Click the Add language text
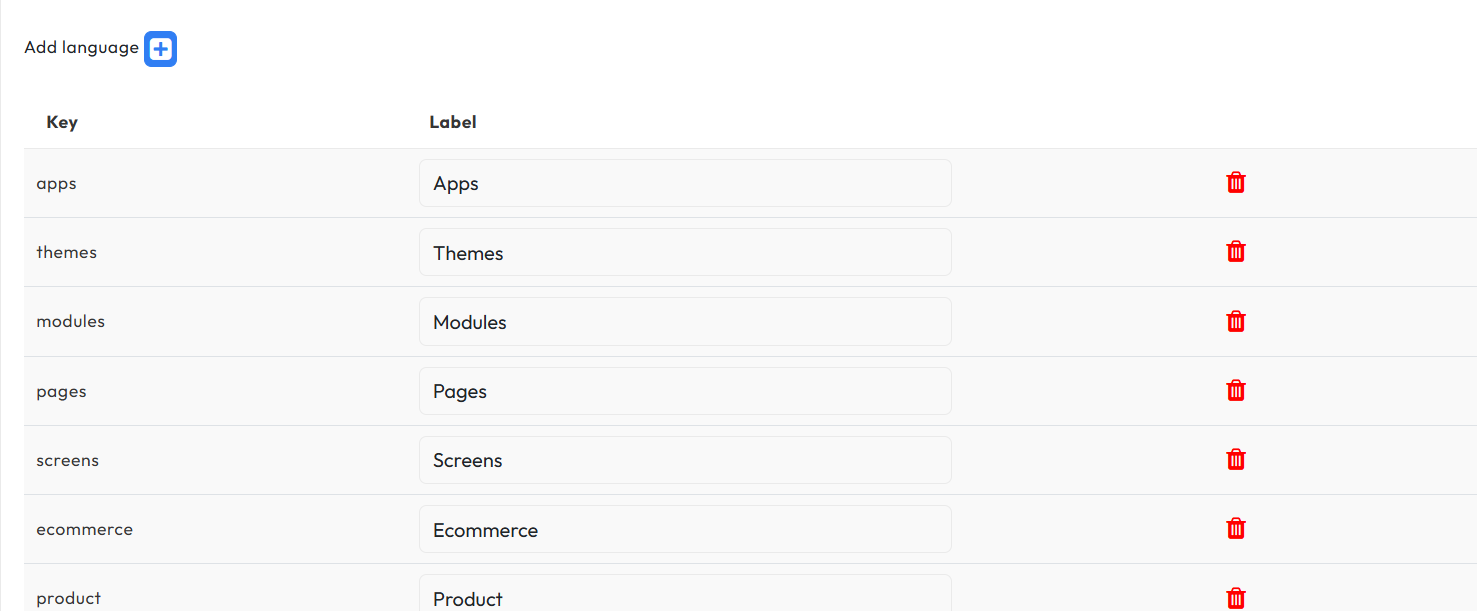This screenshot has width=1477, height=611. (x=81, y=48)
